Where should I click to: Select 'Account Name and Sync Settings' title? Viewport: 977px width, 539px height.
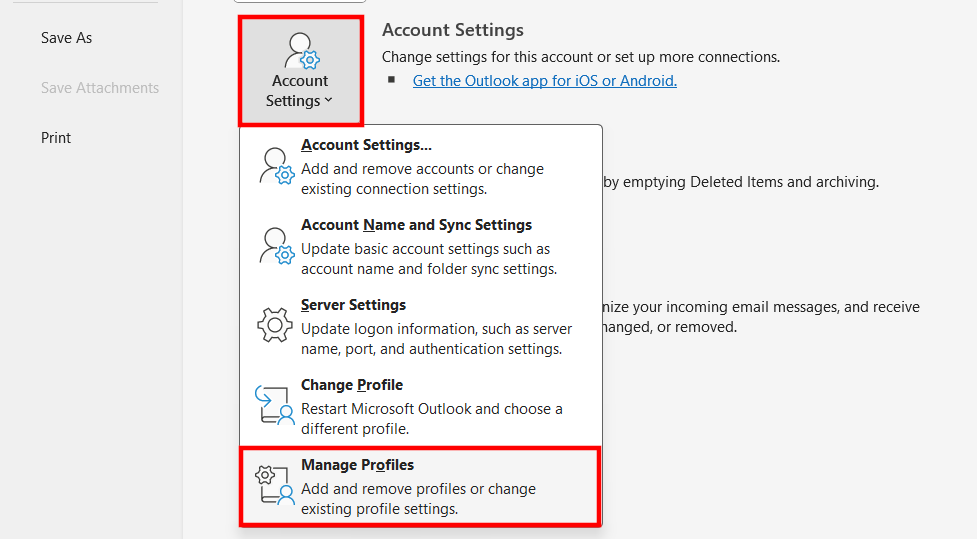click(416, 225)
